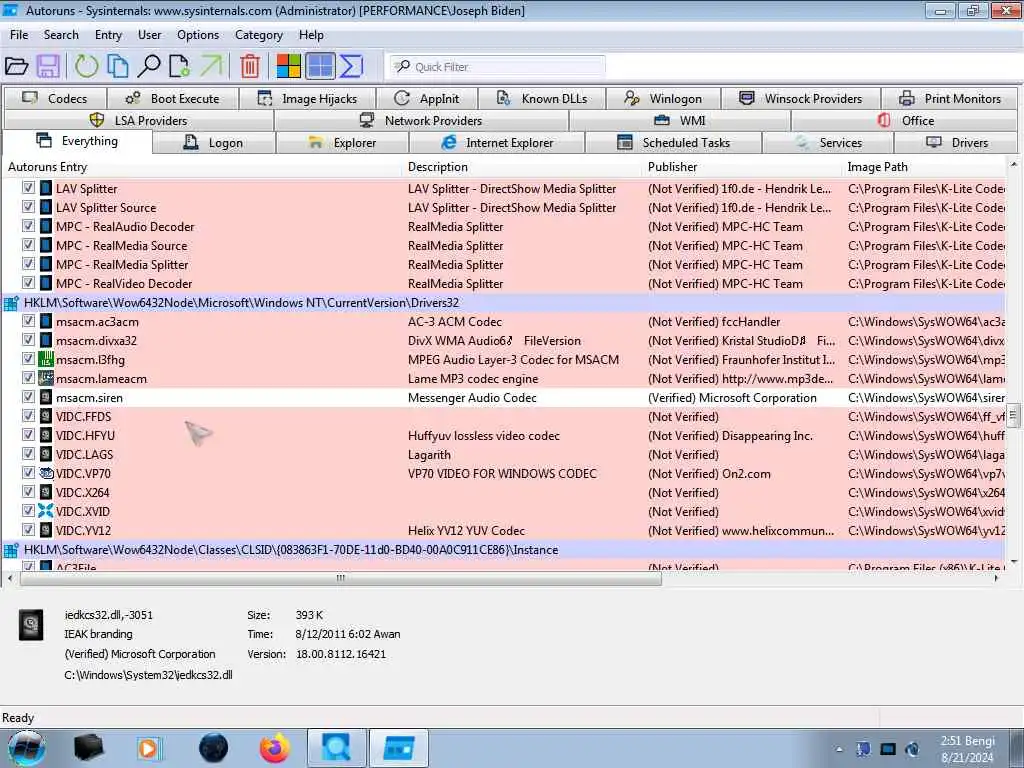Open Firefox from the taskbar
This screenshot has height=768, width=1024.
[x=275, y=748]
